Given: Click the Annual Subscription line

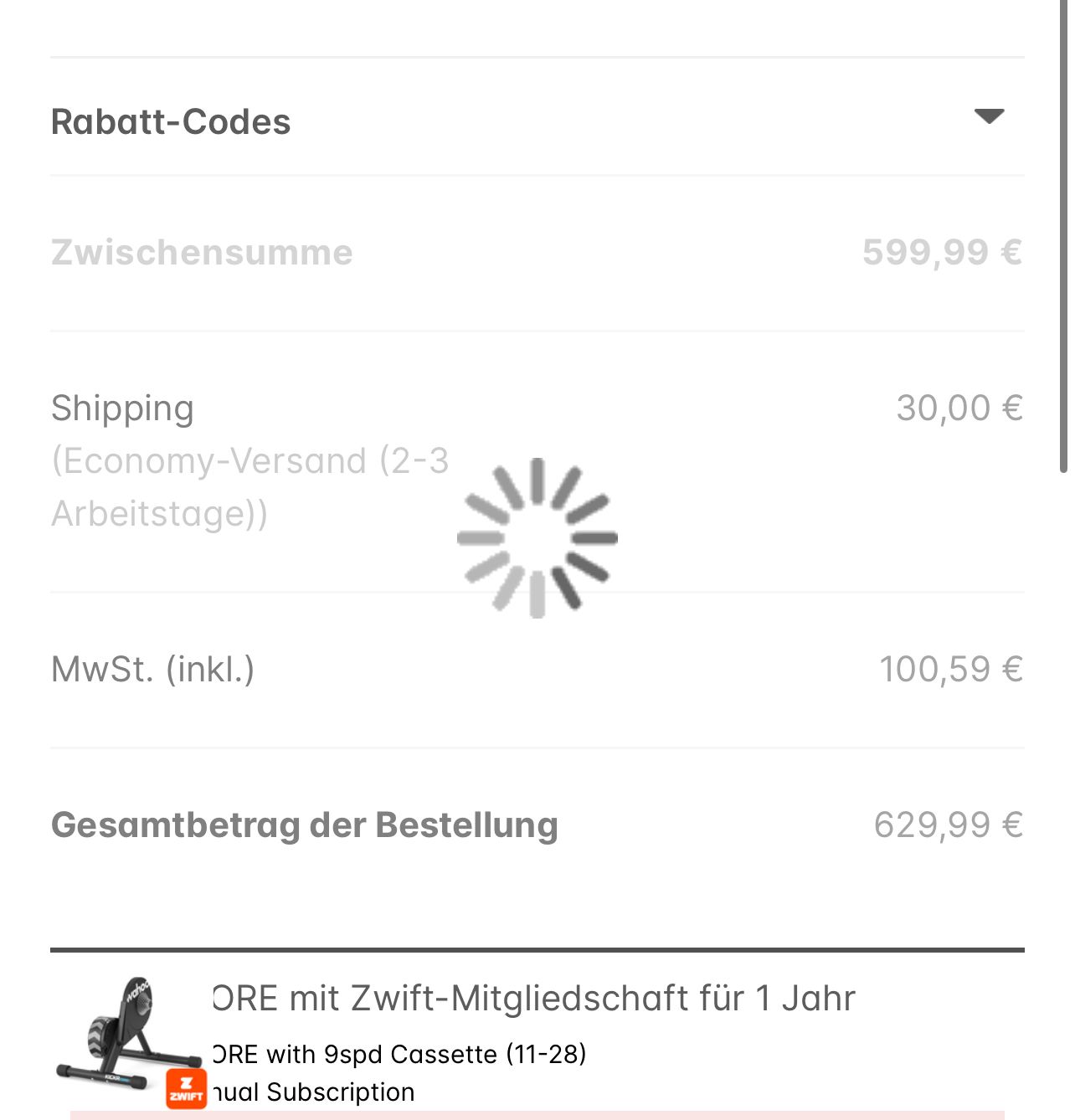Looking at the screenshot, I should pos(315,1092).
